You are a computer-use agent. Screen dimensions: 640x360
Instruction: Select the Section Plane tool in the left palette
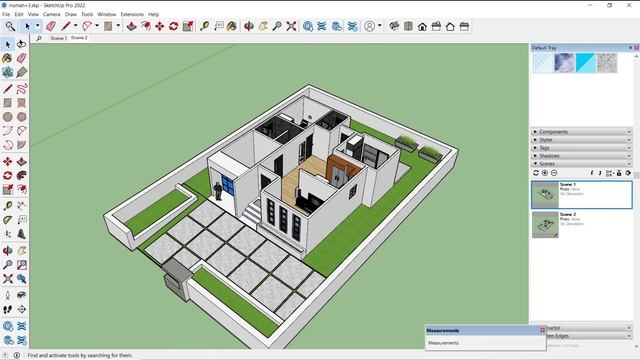(22, 309)
